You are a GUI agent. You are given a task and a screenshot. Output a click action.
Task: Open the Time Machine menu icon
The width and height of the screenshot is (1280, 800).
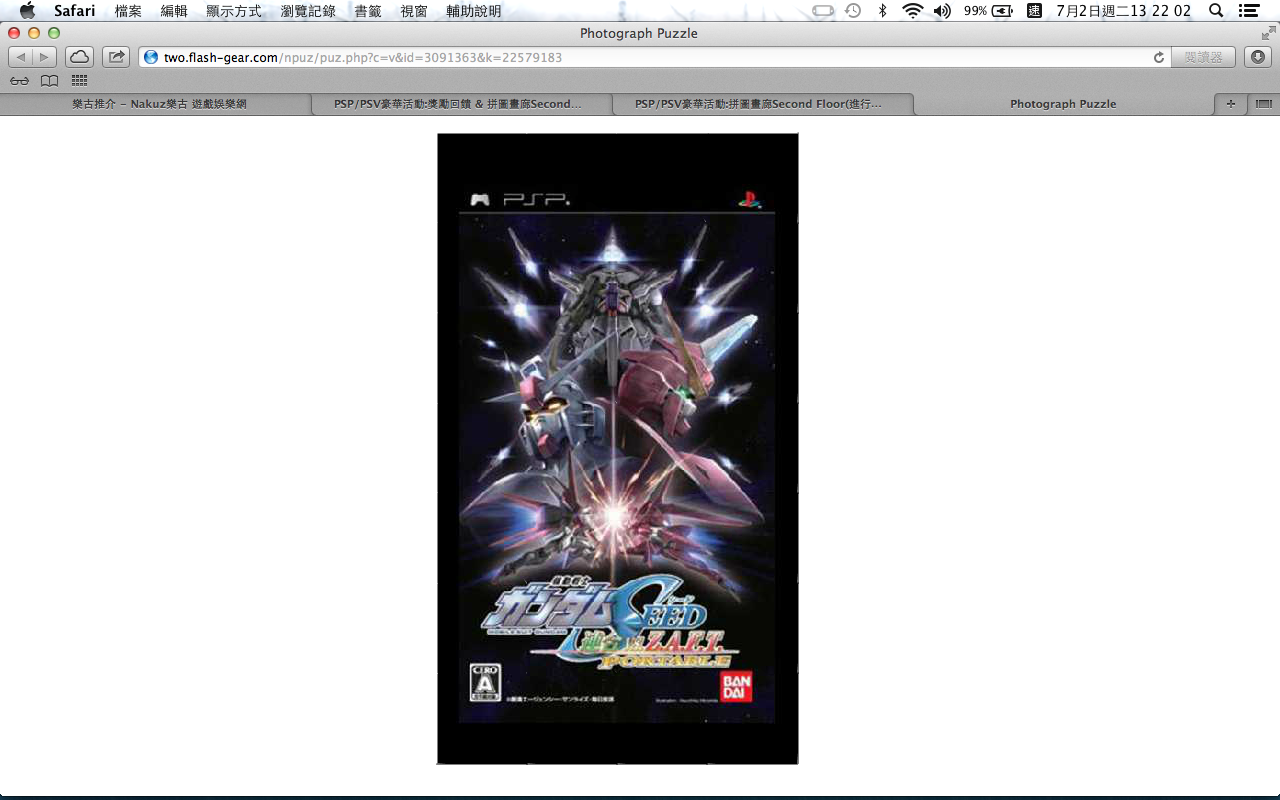pos(853,11)
